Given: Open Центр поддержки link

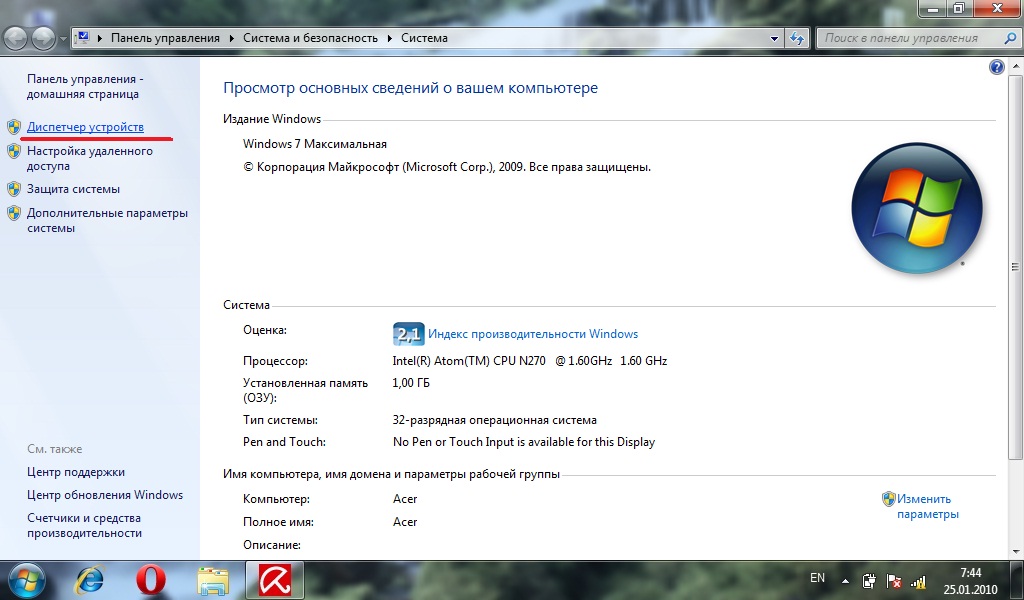Looking at the screenshot, I should (x=76, y=472).
